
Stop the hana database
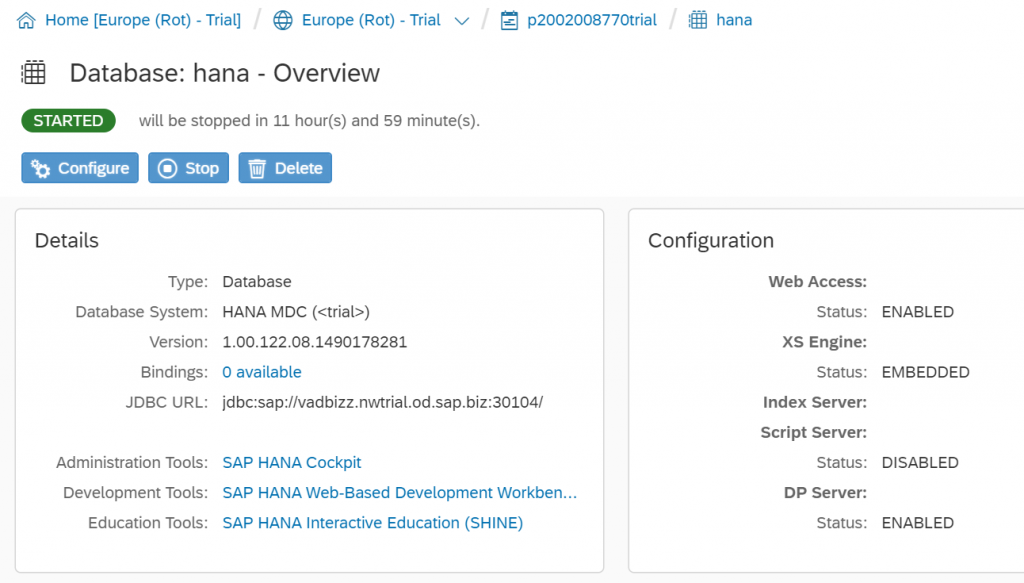click(x=188, y=168)
